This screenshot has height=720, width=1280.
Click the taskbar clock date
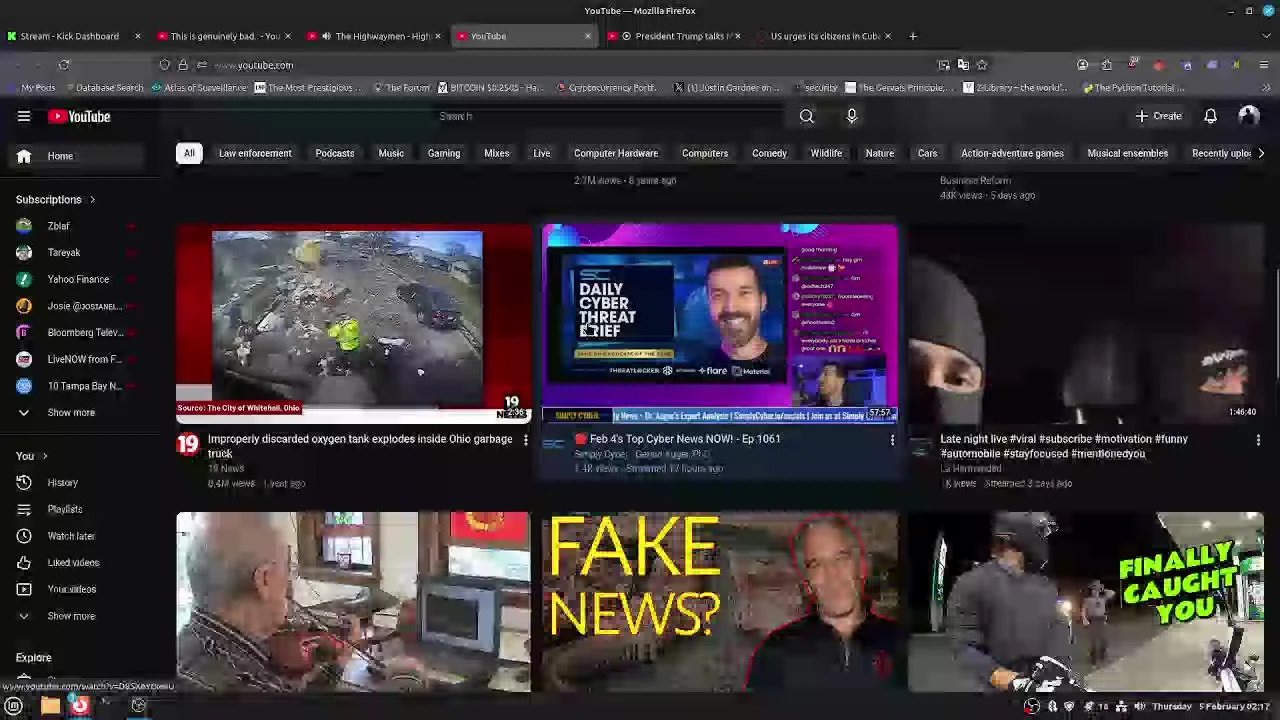(1210, 706)
